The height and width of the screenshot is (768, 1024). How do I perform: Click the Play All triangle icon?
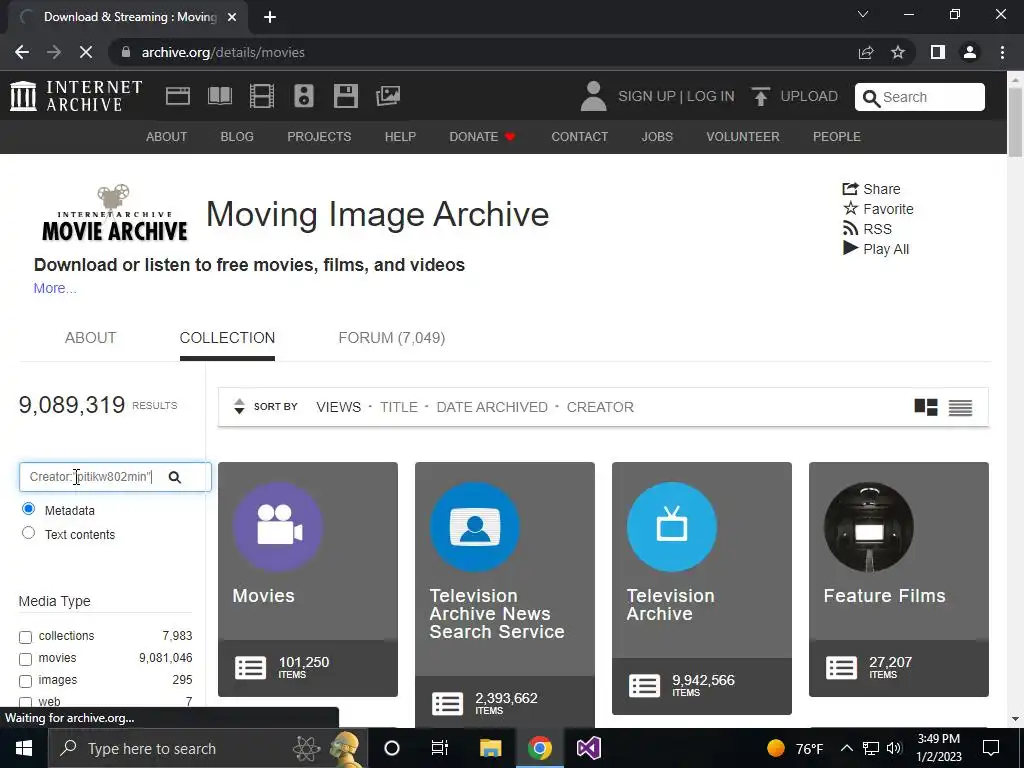pyautogui.click(x=850, y=248)
